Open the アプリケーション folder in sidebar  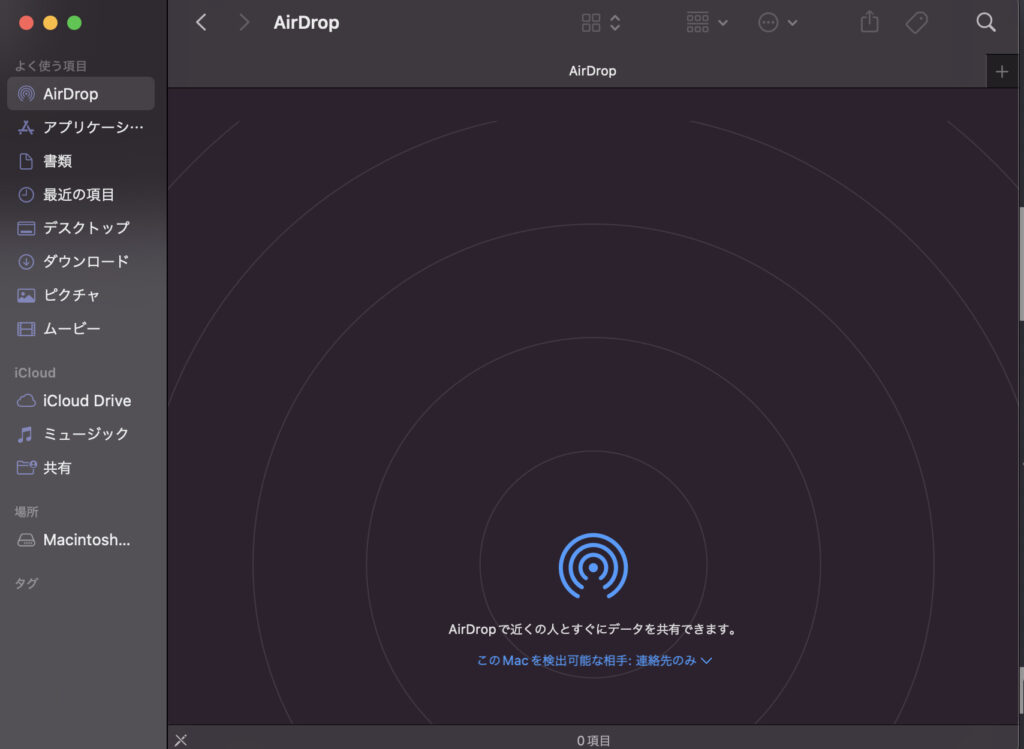[x=81, y=127]
